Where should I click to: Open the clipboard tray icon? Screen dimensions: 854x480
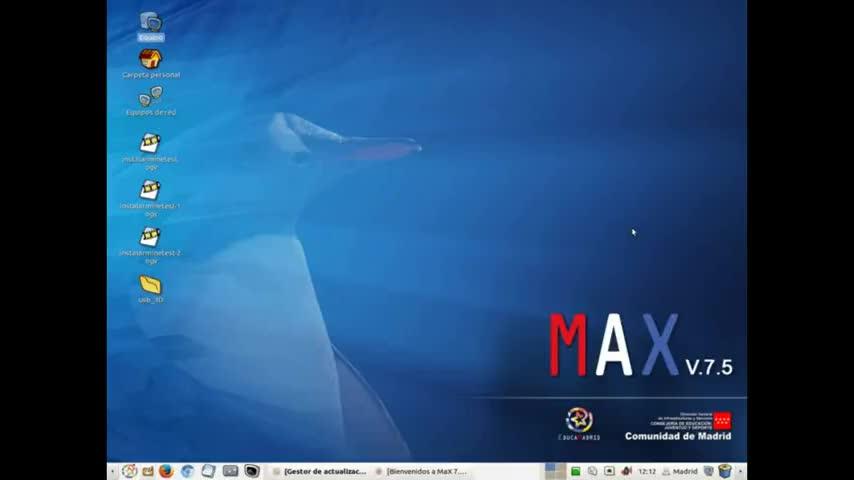(592, 472)
